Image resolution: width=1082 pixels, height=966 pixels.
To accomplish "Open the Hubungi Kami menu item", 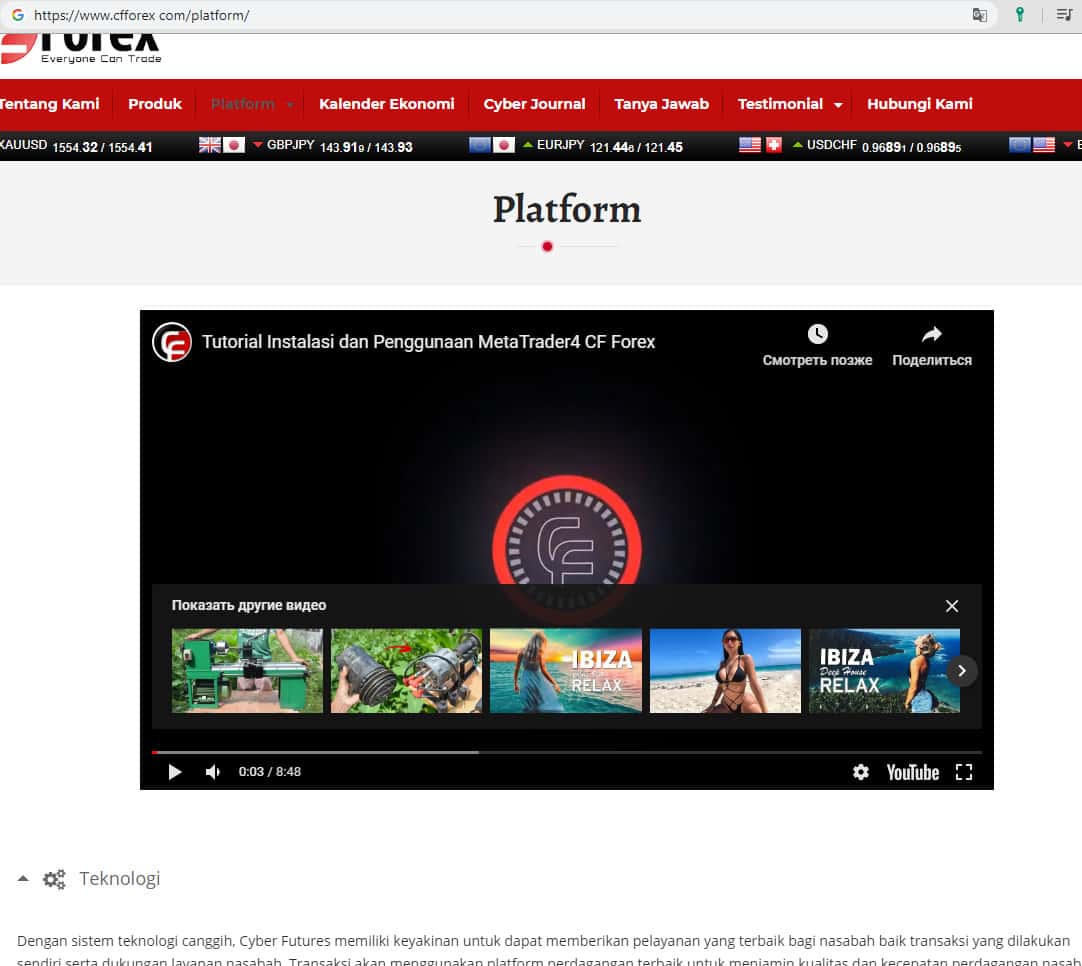I will 919,104.
